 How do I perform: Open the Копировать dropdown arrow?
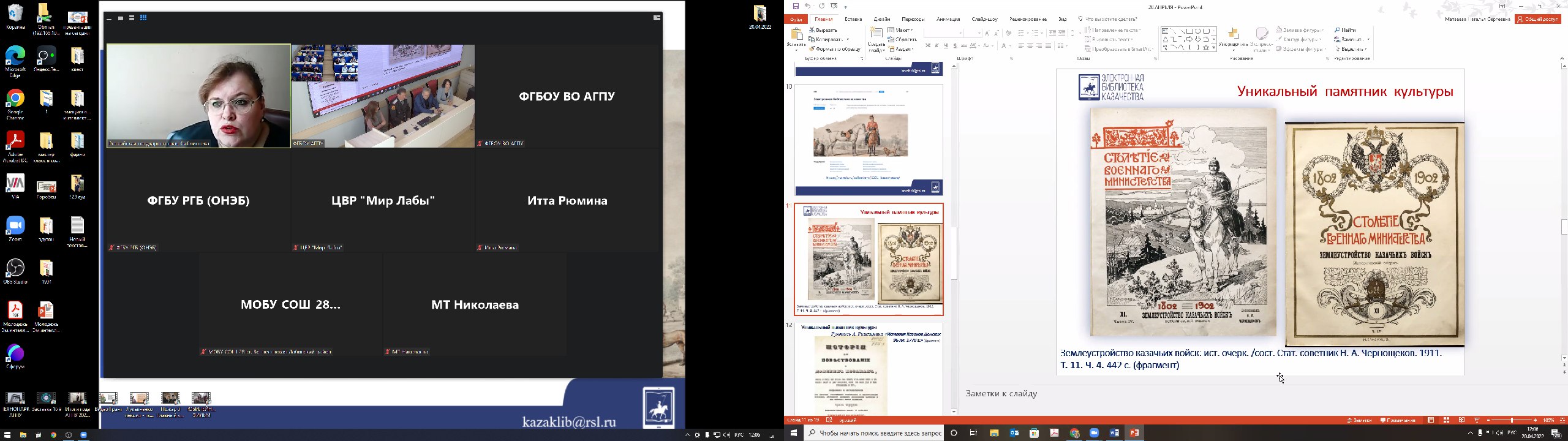point(848,40)
